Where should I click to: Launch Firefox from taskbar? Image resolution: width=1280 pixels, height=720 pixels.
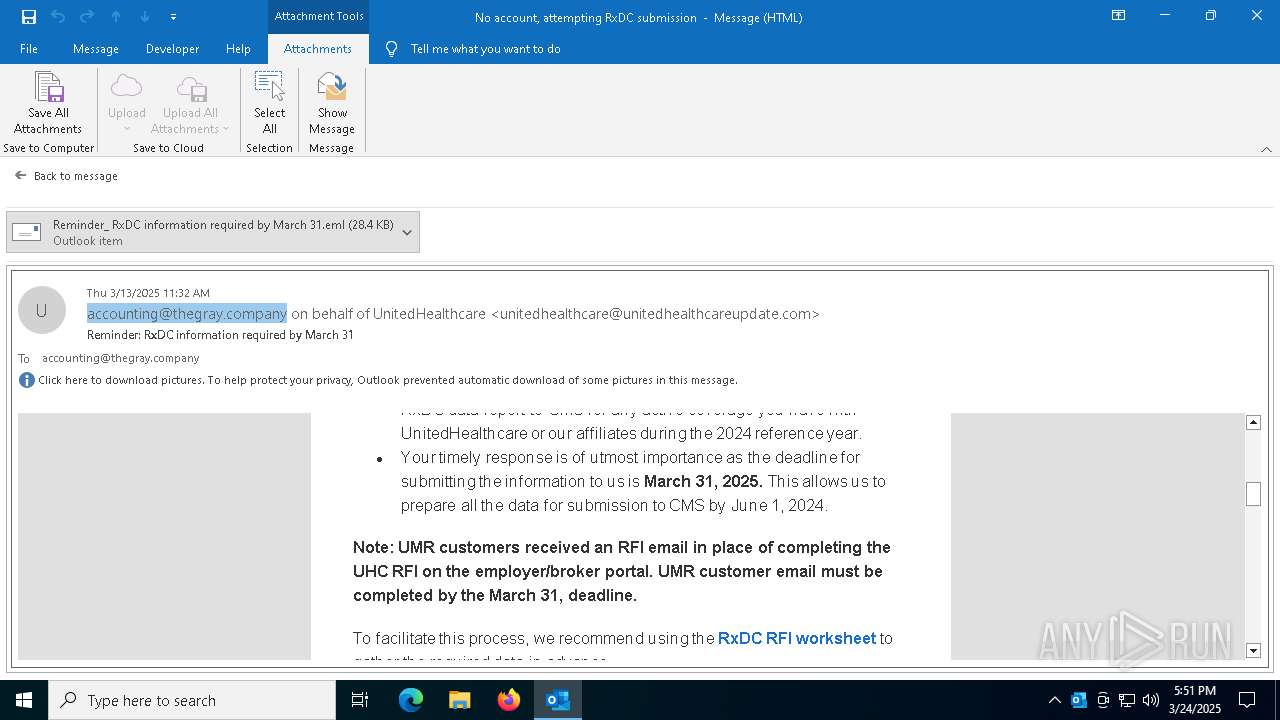509,700
